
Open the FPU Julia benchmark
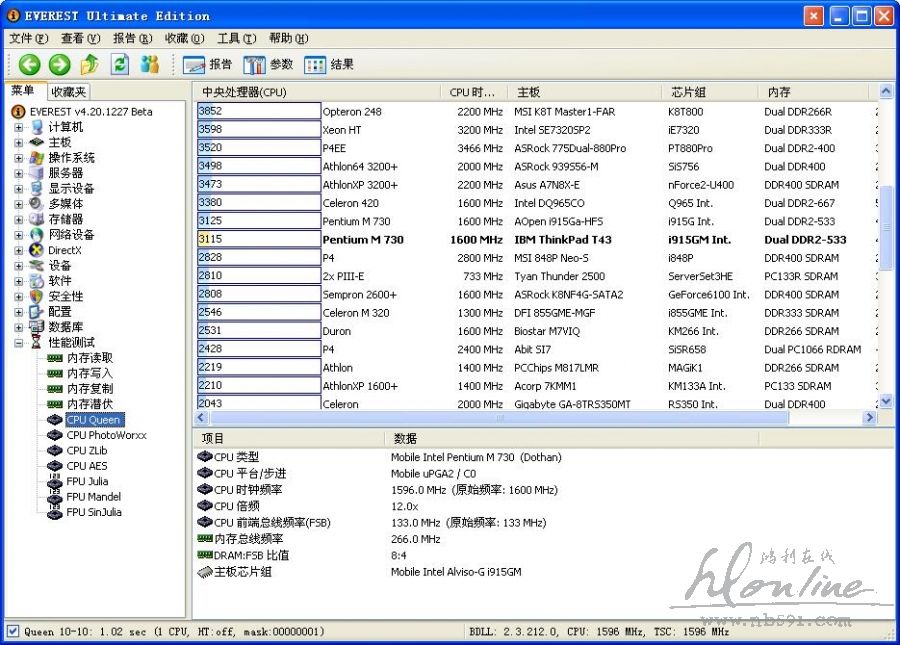pos(86,481)
